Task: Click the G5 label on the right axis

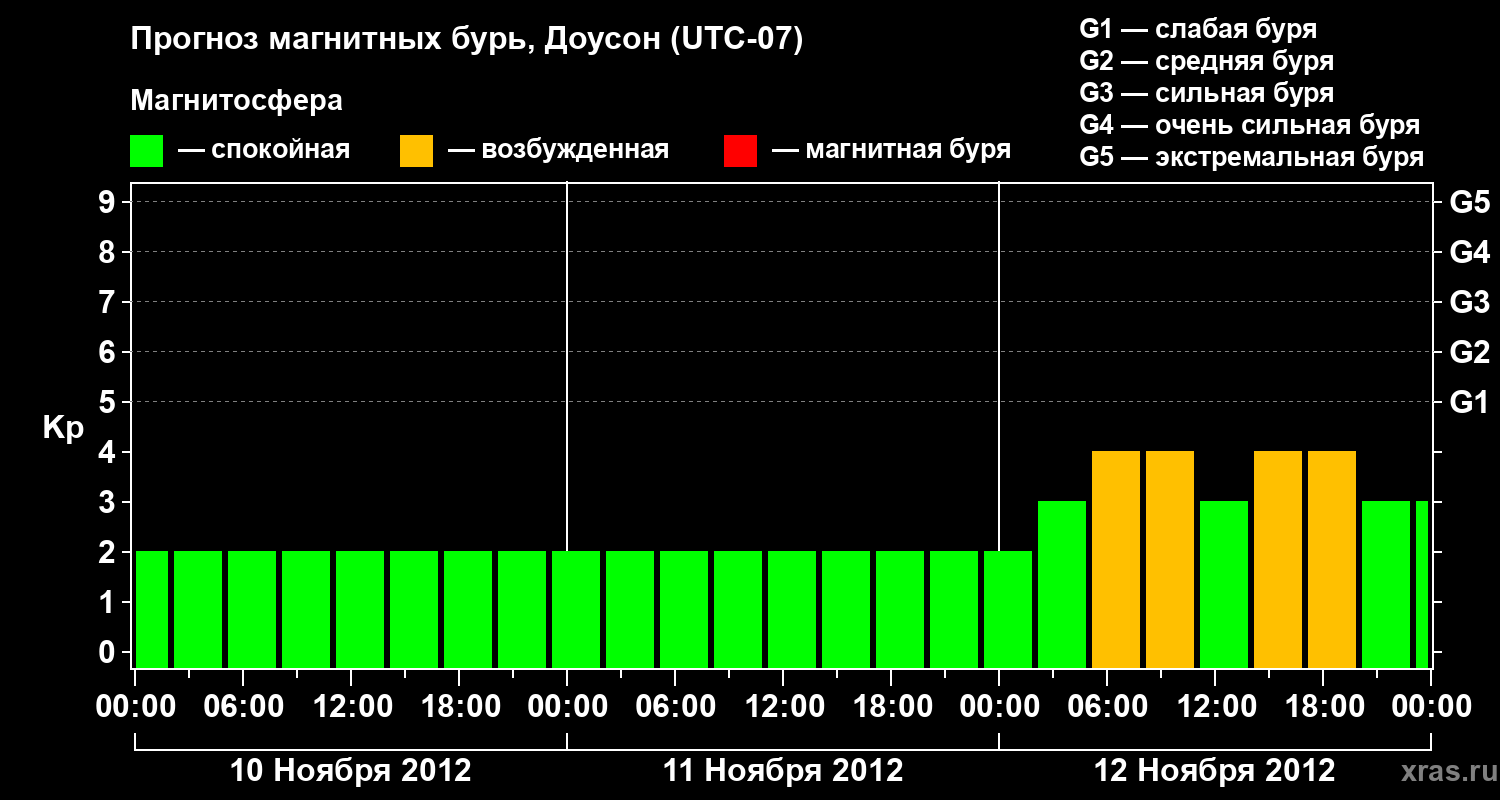Action: (1470, 203)
